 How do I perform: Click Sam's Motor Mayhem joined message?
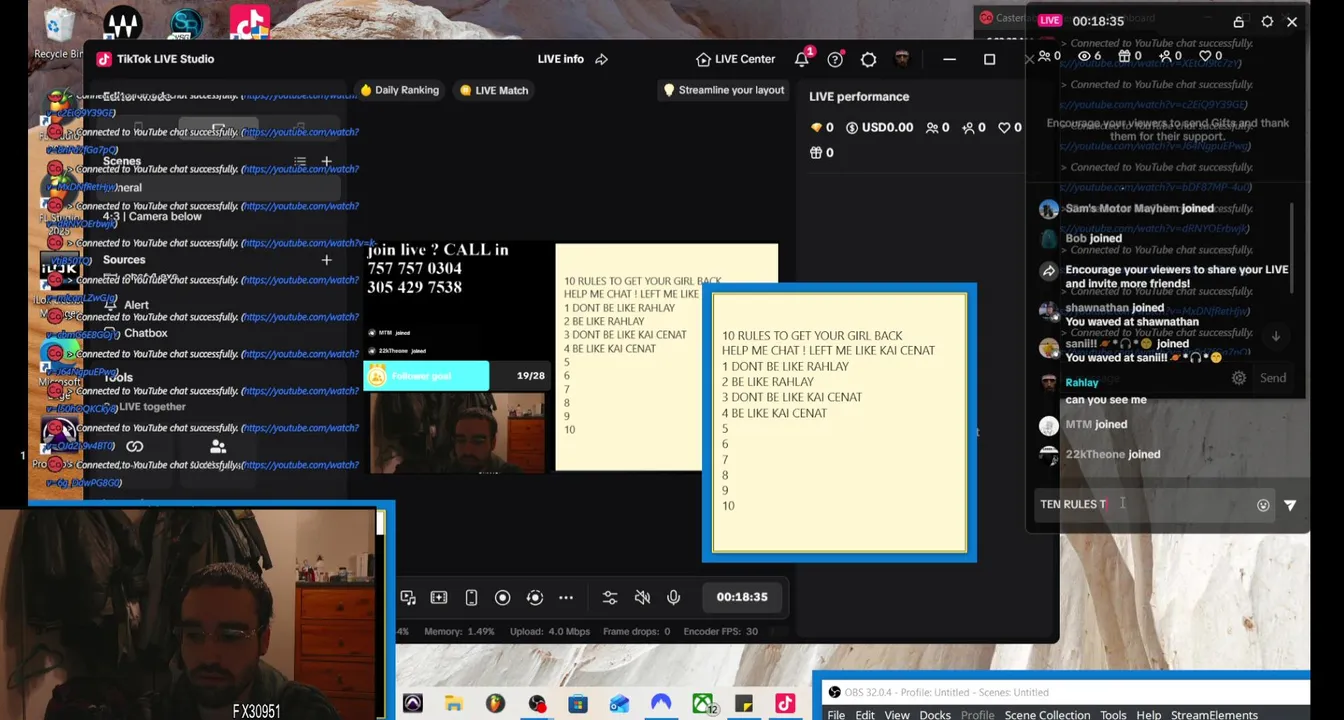[1139, 208]
